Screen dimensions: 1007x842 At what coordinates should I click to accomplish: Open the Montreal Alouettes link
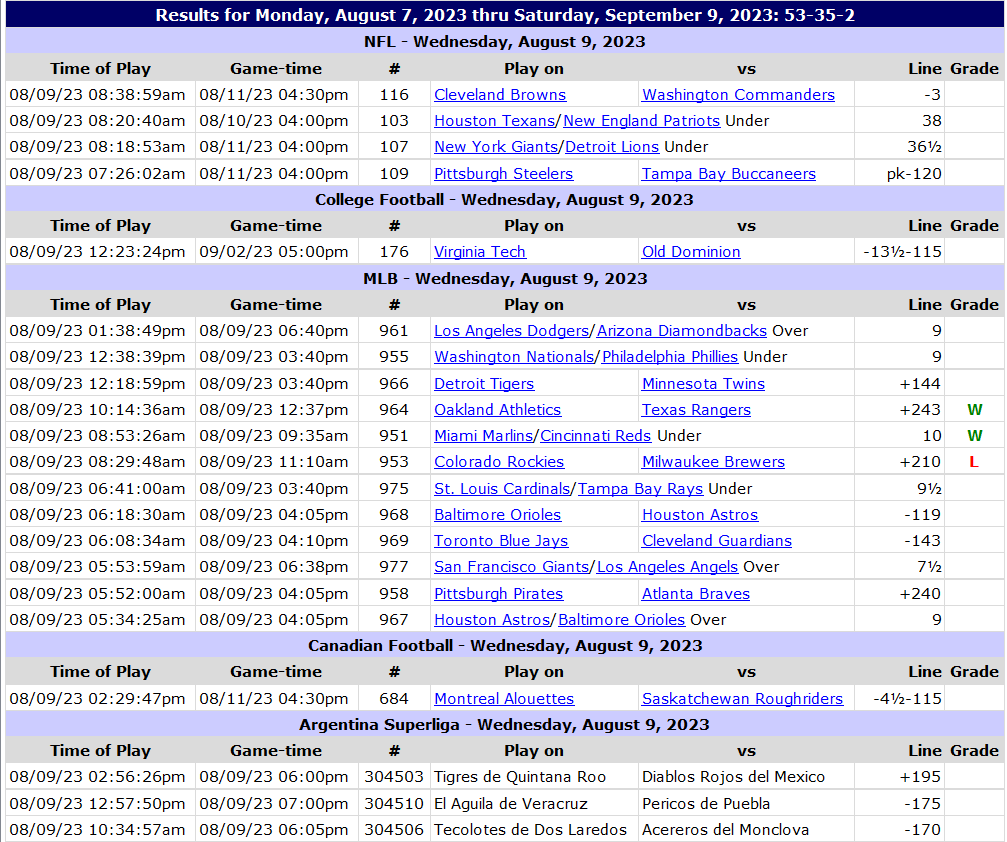coord(504,699)
